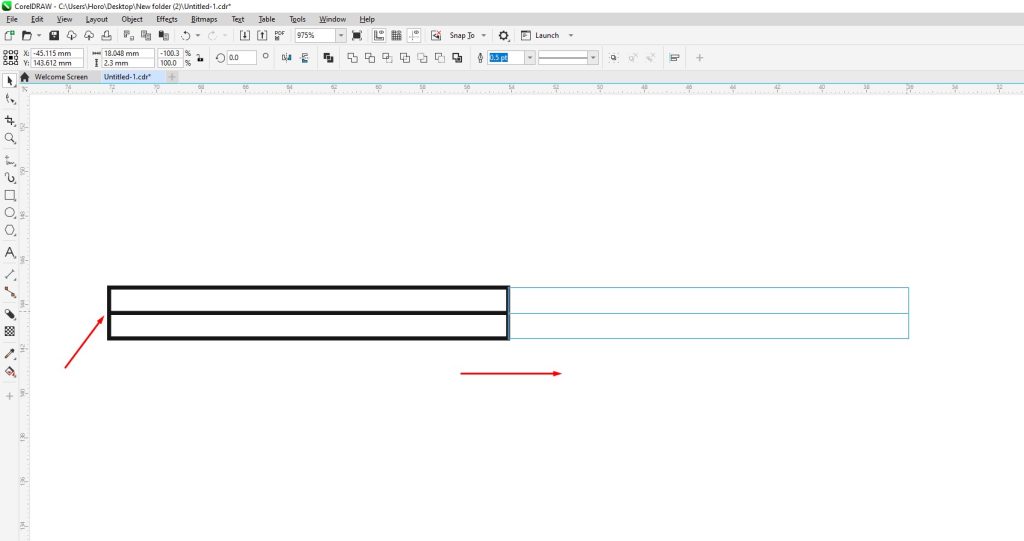Click the Open file folder icon
This screenshot has height=541, width=1024.
pos(27,35)
